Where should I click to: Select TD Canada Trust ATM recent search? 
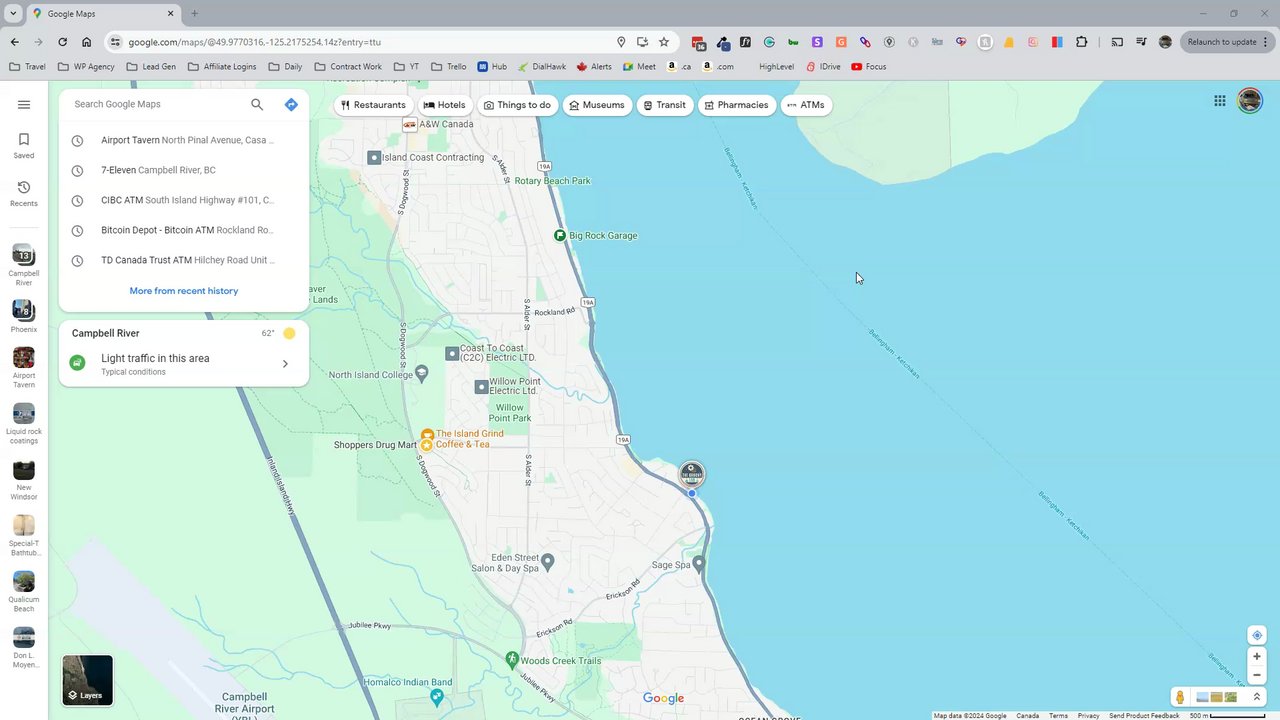(x=184, y=260)
